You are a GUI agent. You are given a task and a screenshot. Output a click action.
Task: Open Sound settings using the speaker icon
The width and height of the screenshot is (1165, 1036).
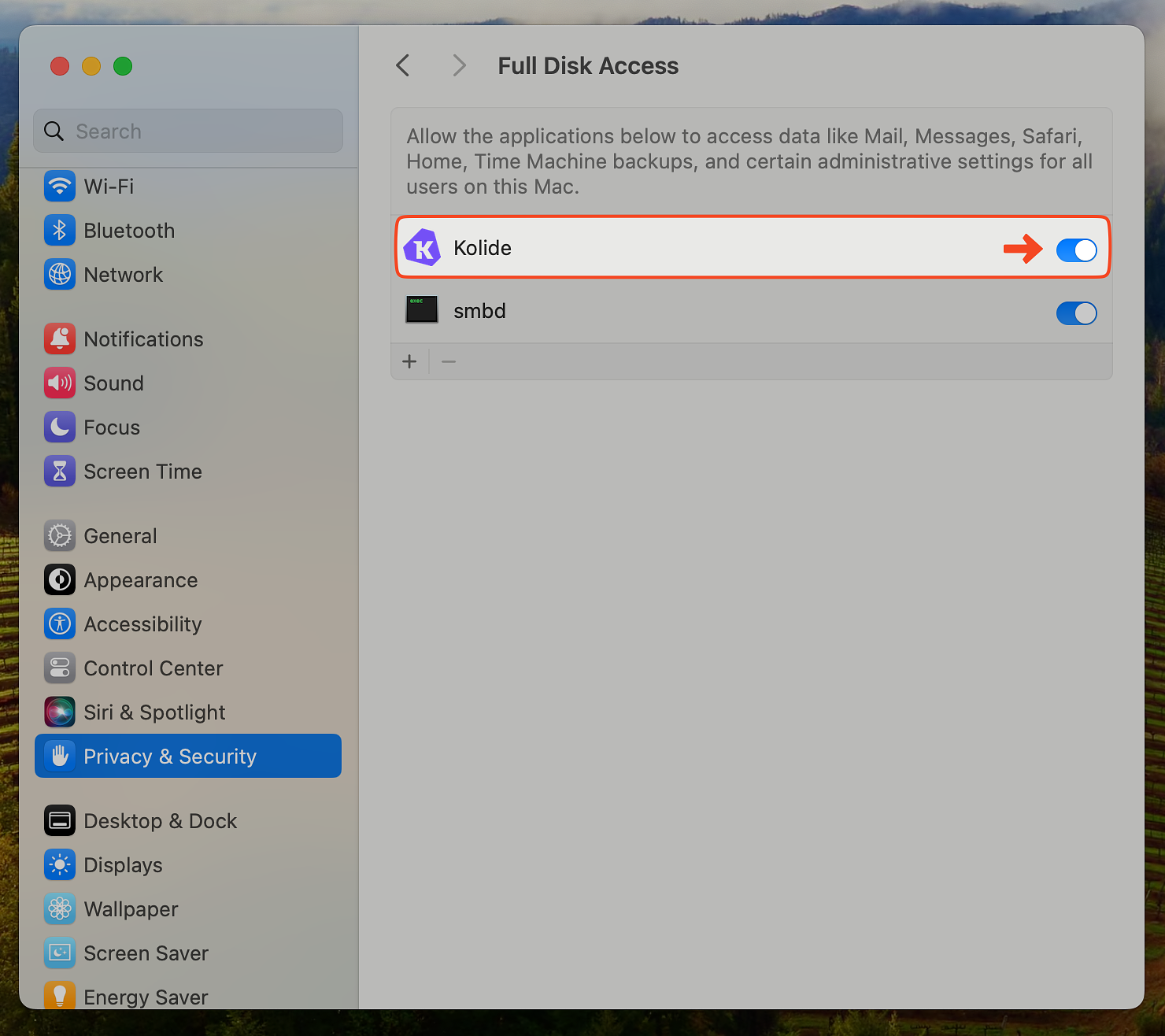(x=60, y=383)
